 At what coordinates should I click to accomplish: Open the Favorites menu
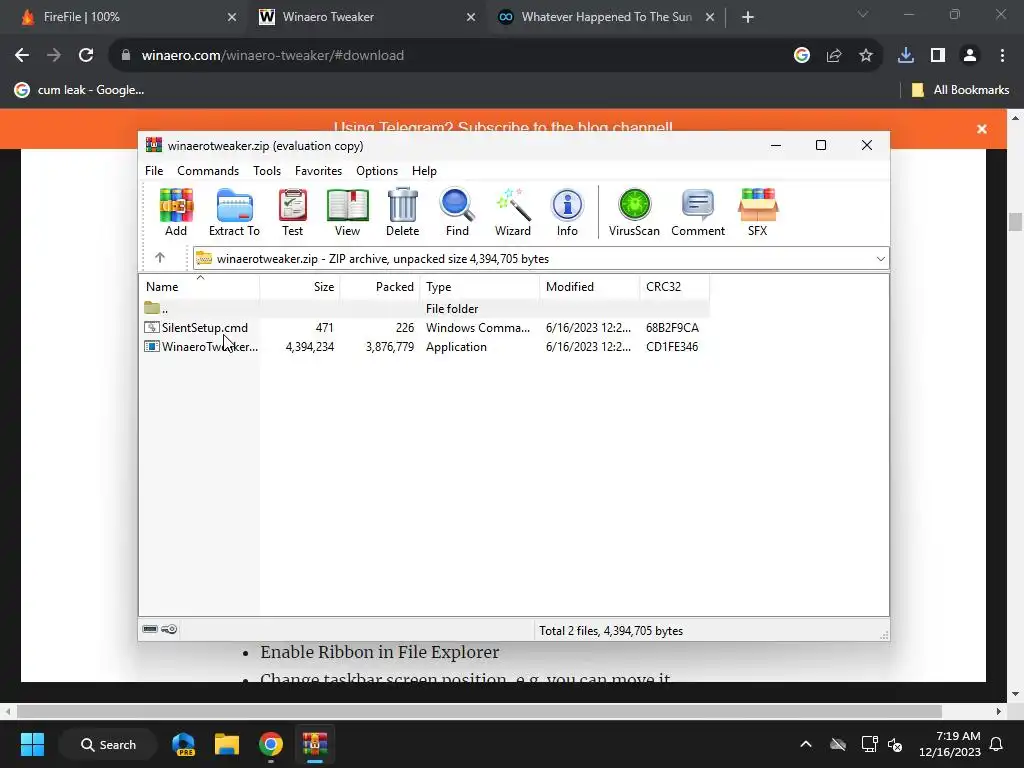point(318,170)
